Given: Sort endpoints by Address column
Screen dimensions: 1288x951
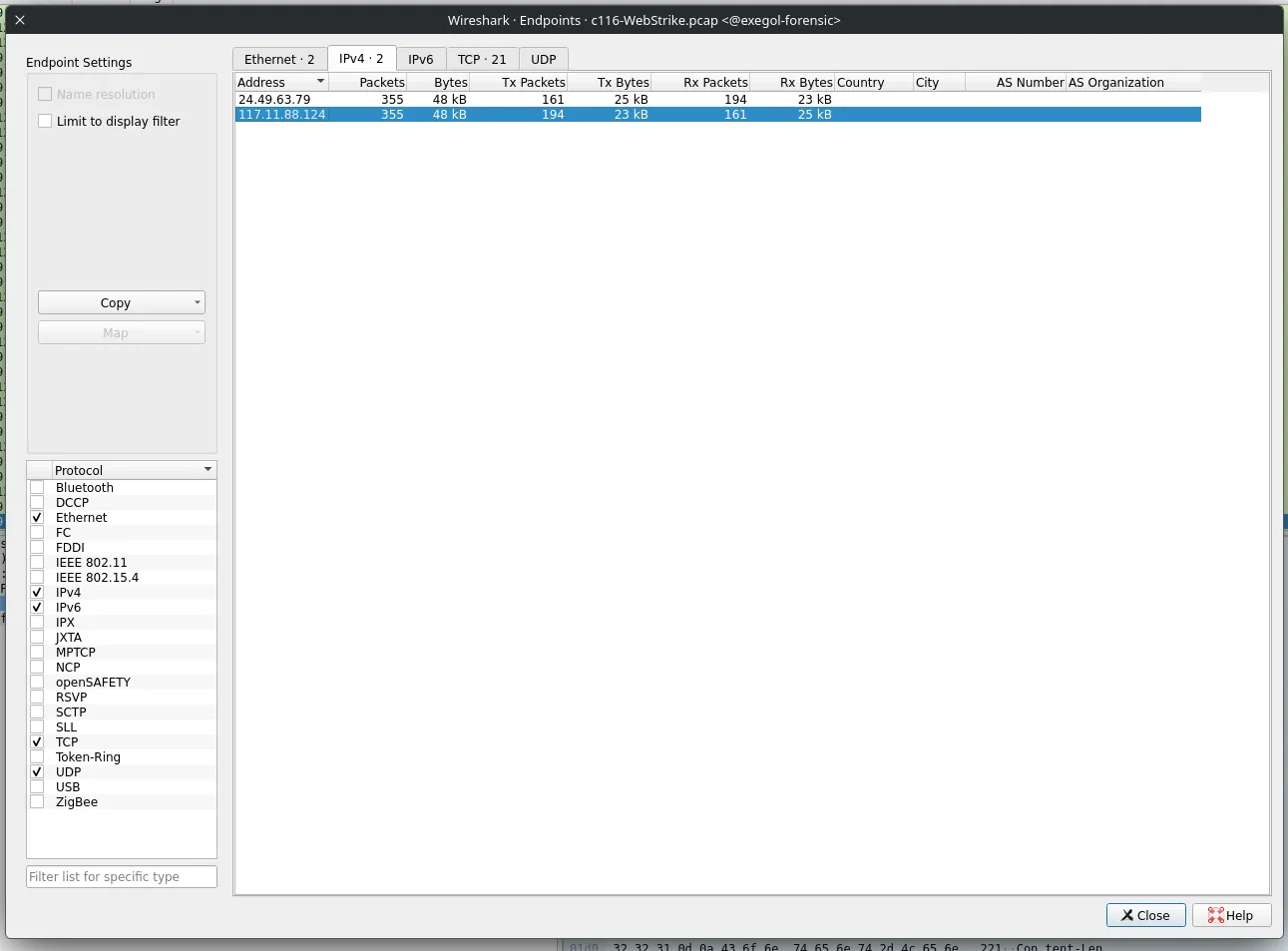Looking at the screenshot, I should (281, 82).
